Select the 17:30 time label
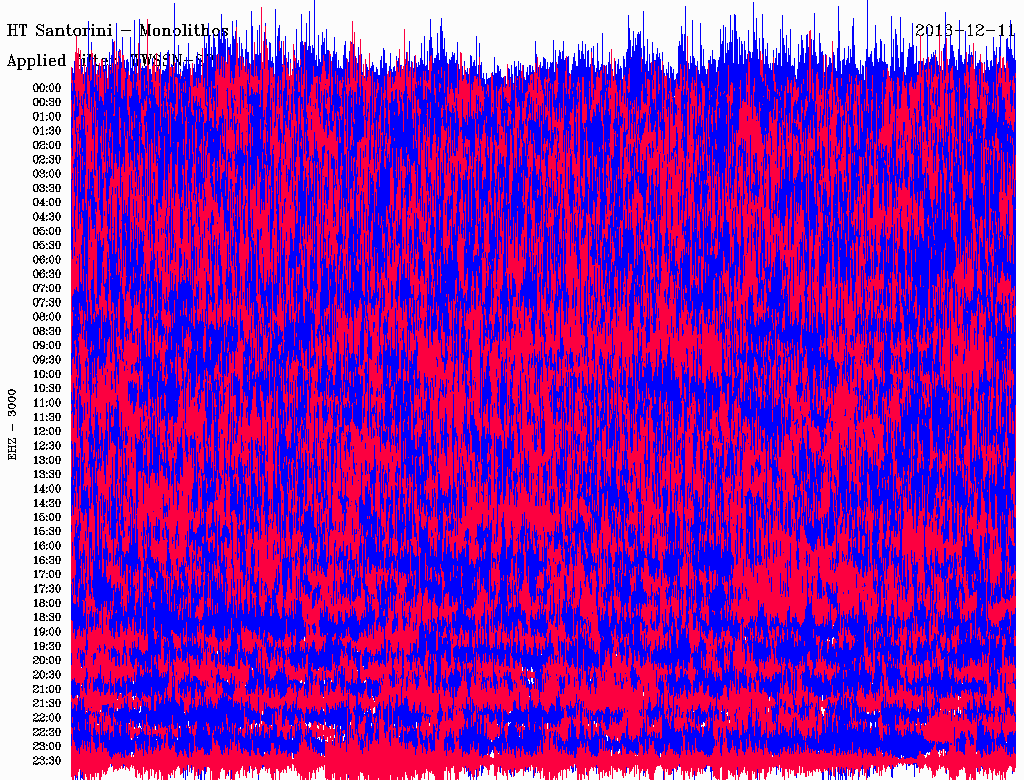Screen dimensions: 1024x780 click(x=47, y=589)
